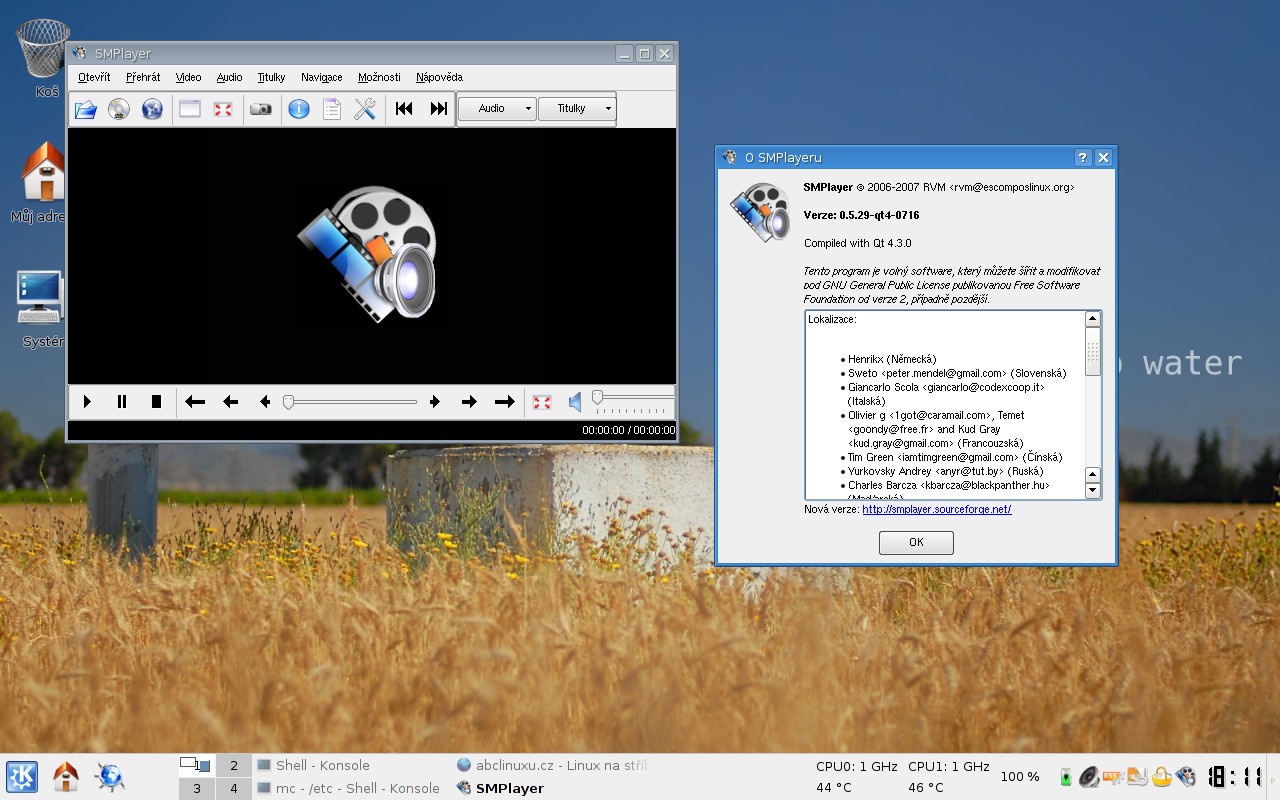This screenshot has height=800, width=1280.
Task: Click the battery icon in the tray
Action: 1066,776
